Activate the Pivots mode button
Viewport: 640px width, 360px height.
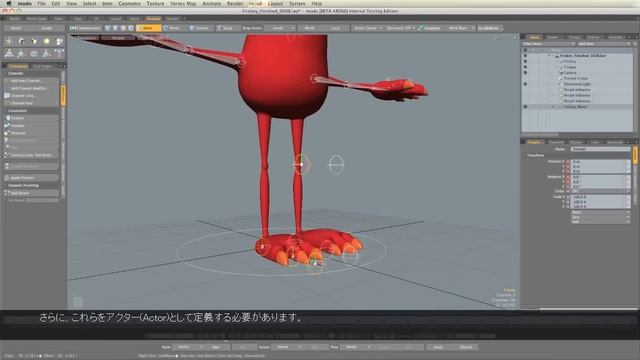point(173,28)
